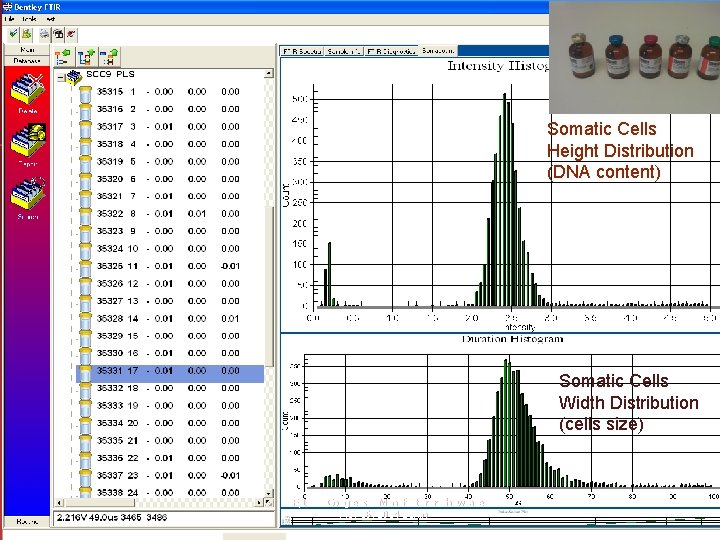The height and width of the screenshot is (540, 720).
Task: Click the Main button in the sidebar
Action: (x=27, y=50)
